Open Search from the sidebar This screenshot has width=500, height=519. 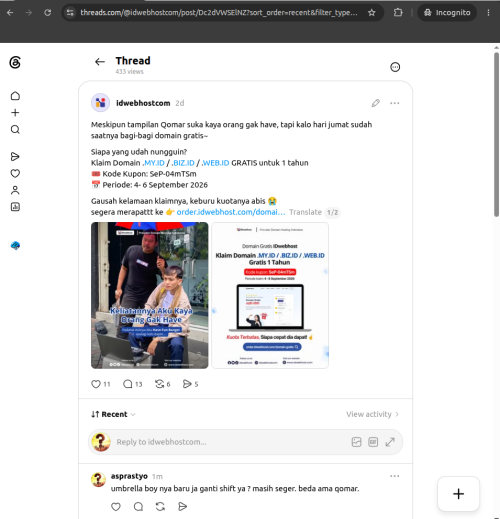pos(15,129)
